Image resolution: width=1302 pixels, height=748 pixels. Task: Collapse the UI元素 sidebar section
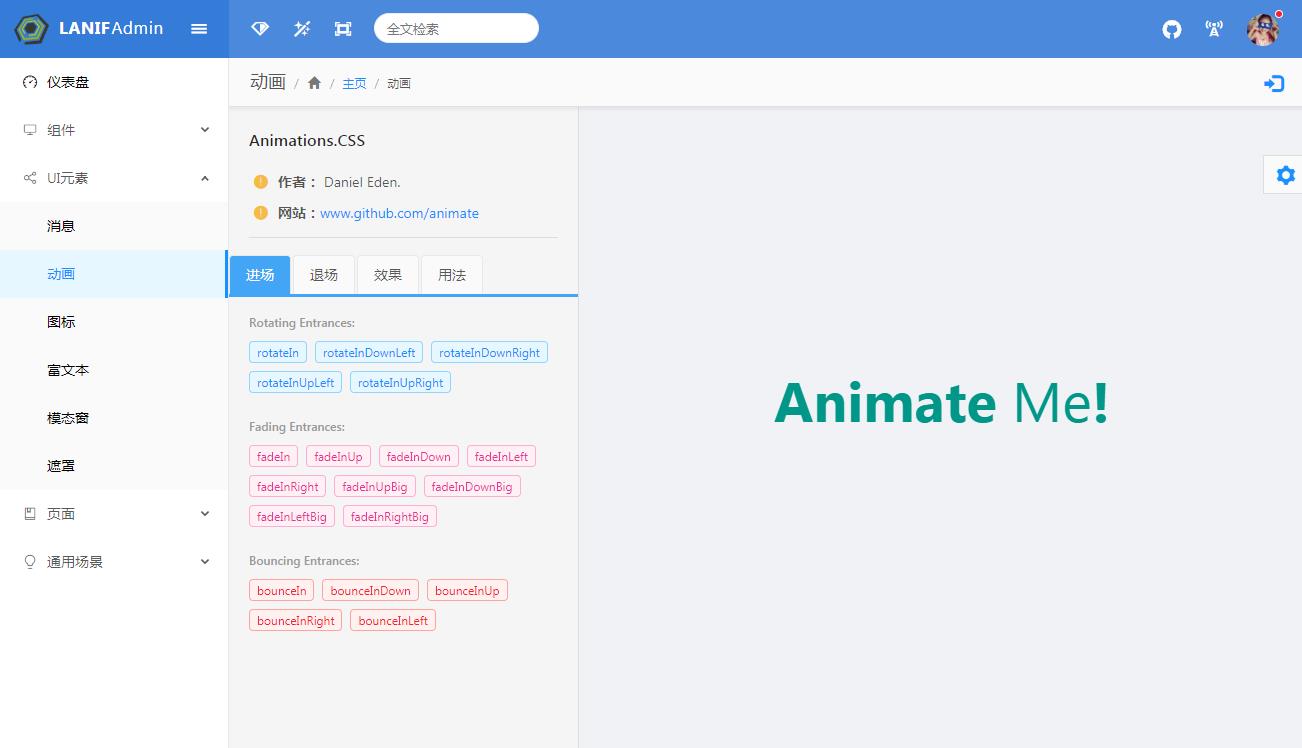click(114, 178)
